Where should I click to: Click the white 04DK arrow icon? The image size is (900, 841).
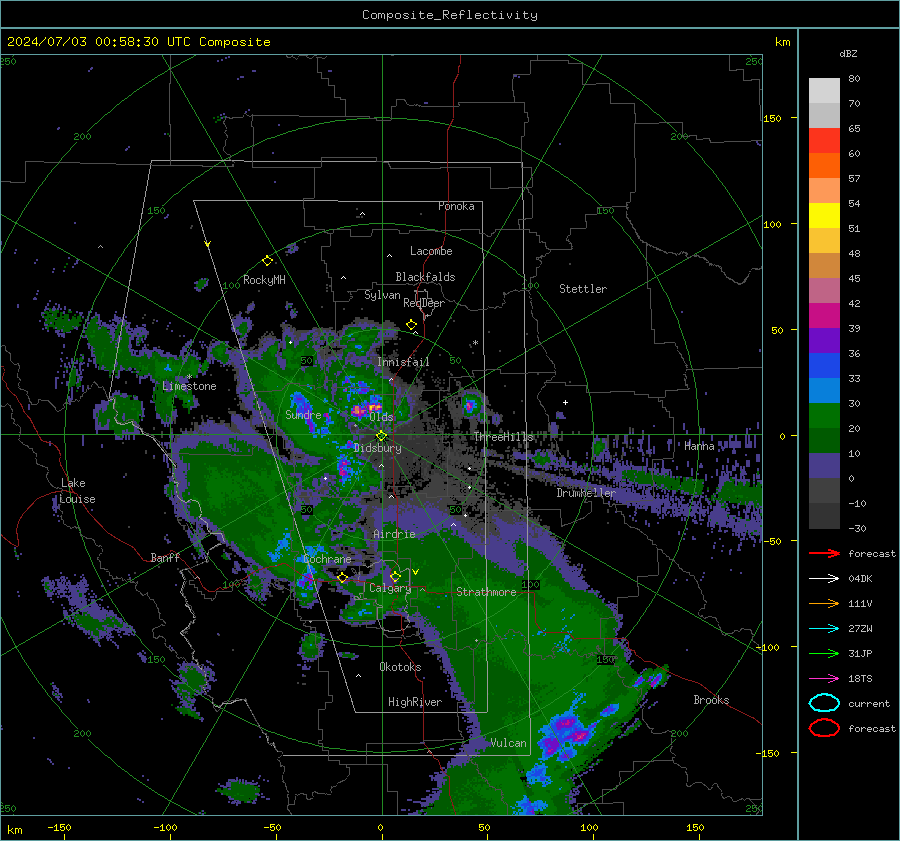(x=824, y=578)
